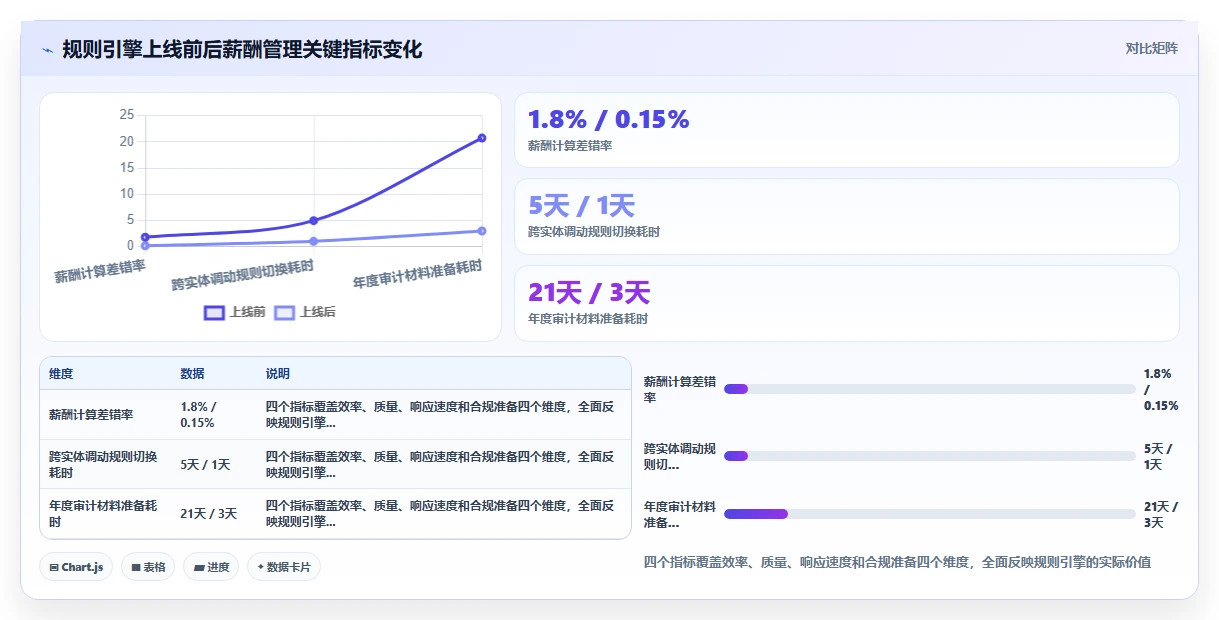Click the 维度 column header
Image resolution: width=1219 pixels, height=620 pixels.
pos(61,374)
